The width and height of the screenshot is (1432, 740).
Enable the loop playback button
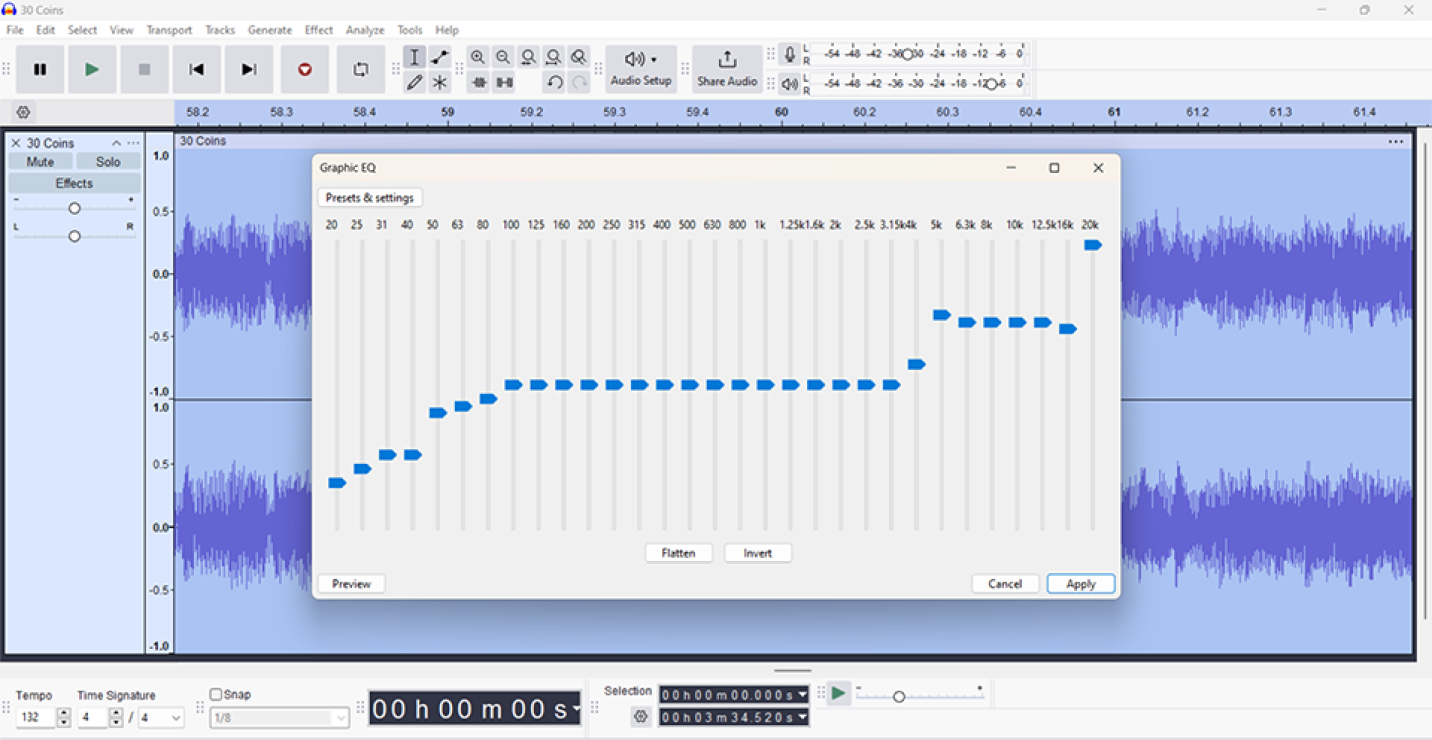click(x=361, y=70)
